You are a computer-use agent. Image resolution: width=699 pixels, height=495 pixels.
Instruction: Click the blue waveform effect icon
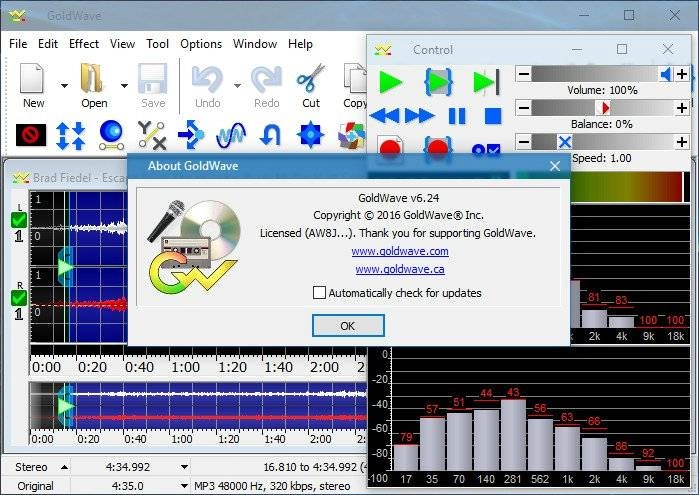click(x=230, y=135)
